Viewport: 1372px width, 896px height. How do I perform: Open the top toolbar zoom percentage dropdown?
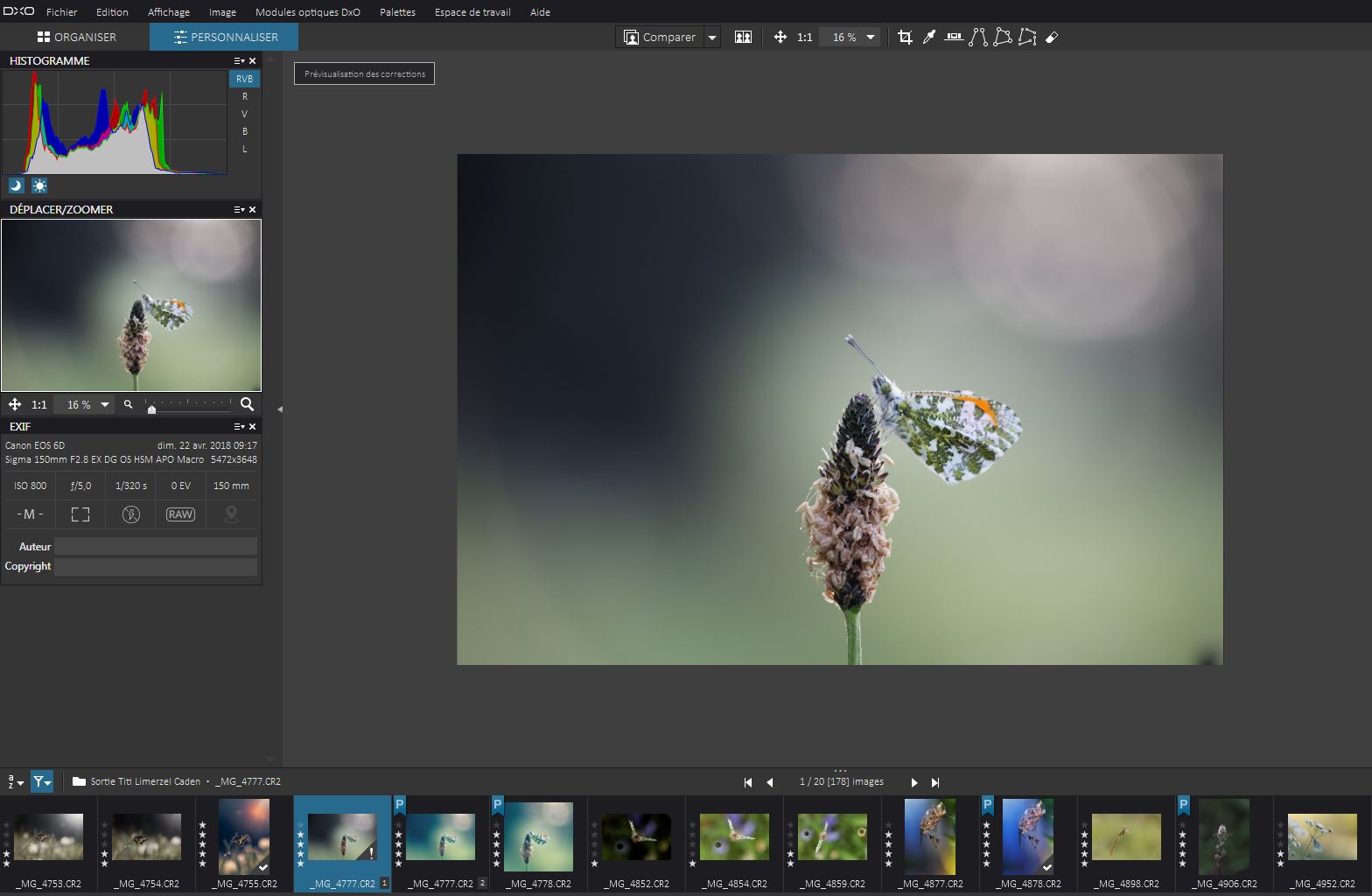(870, 38)
